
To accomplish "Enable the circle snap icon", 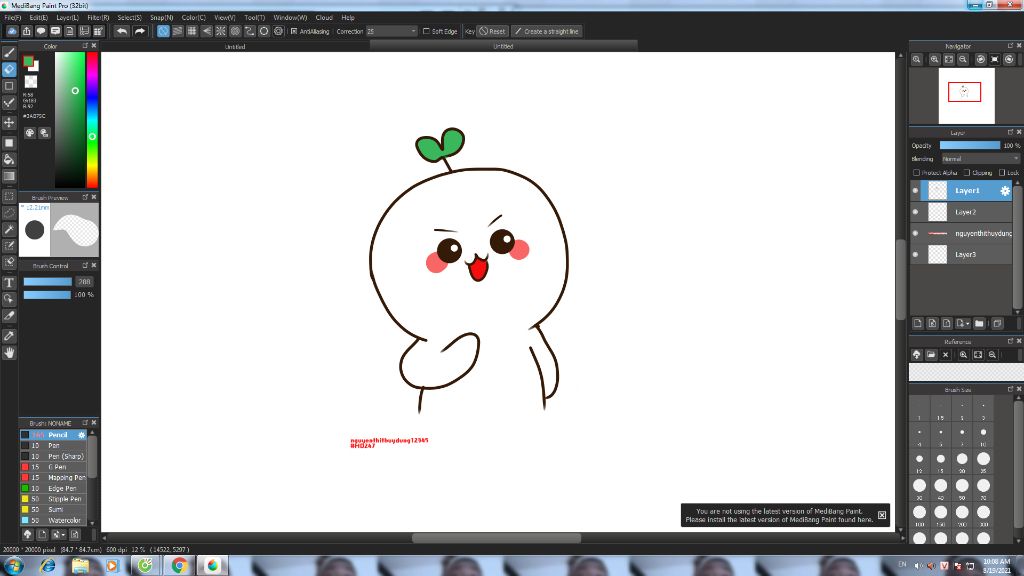I will [x=264, y=31].
